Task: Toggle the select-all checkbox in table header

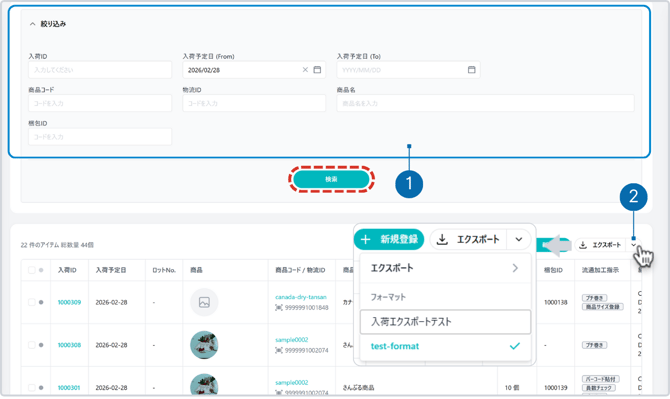Action: (x=32, y=270)
